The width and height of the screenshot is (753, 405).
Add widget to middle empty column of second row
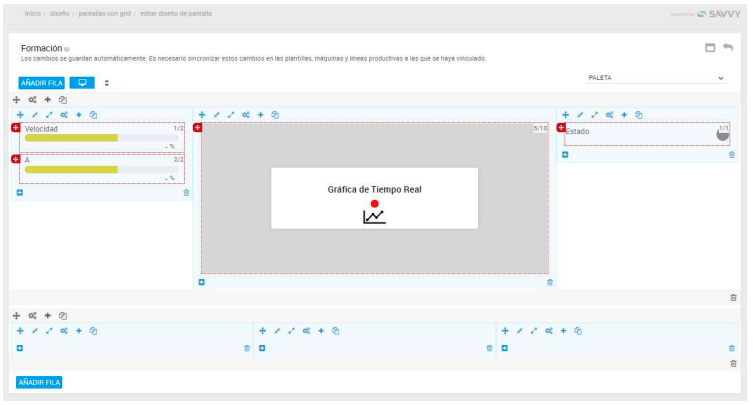(x=262, y=348)
